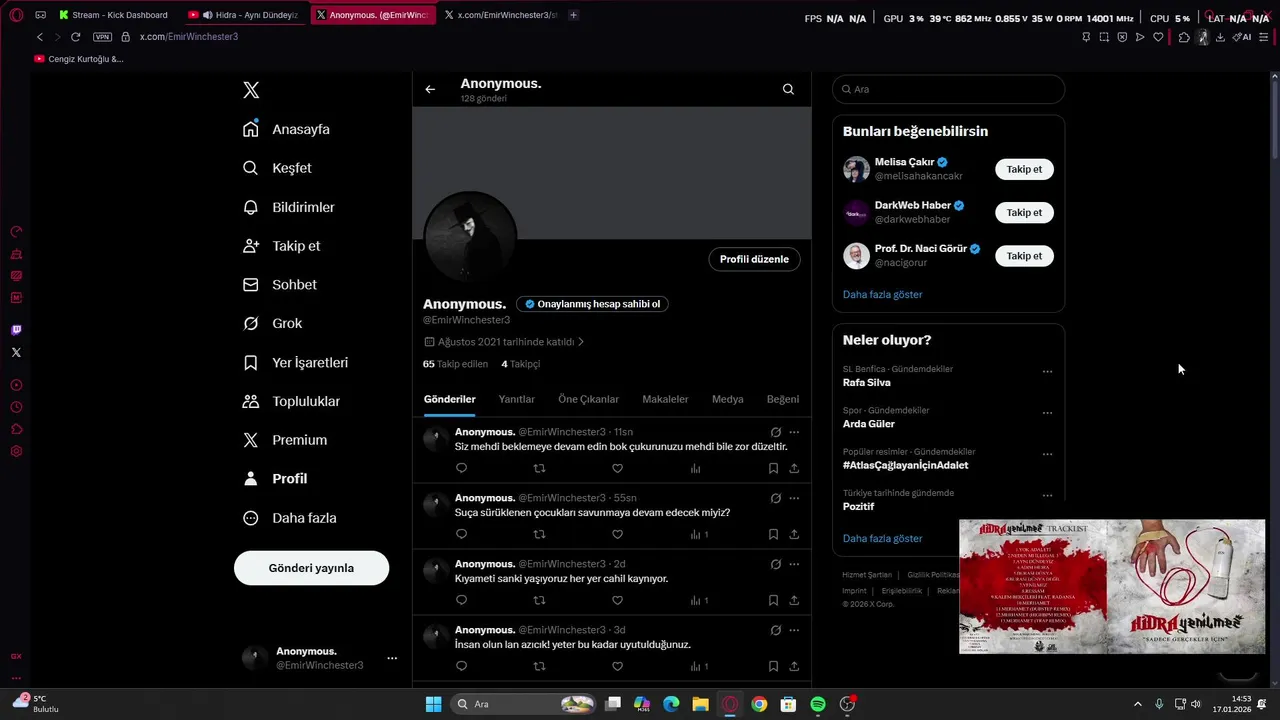Screen dimensions: 1280x720
Task: Click Gönderi yayınla button
Action: point(311,568)
